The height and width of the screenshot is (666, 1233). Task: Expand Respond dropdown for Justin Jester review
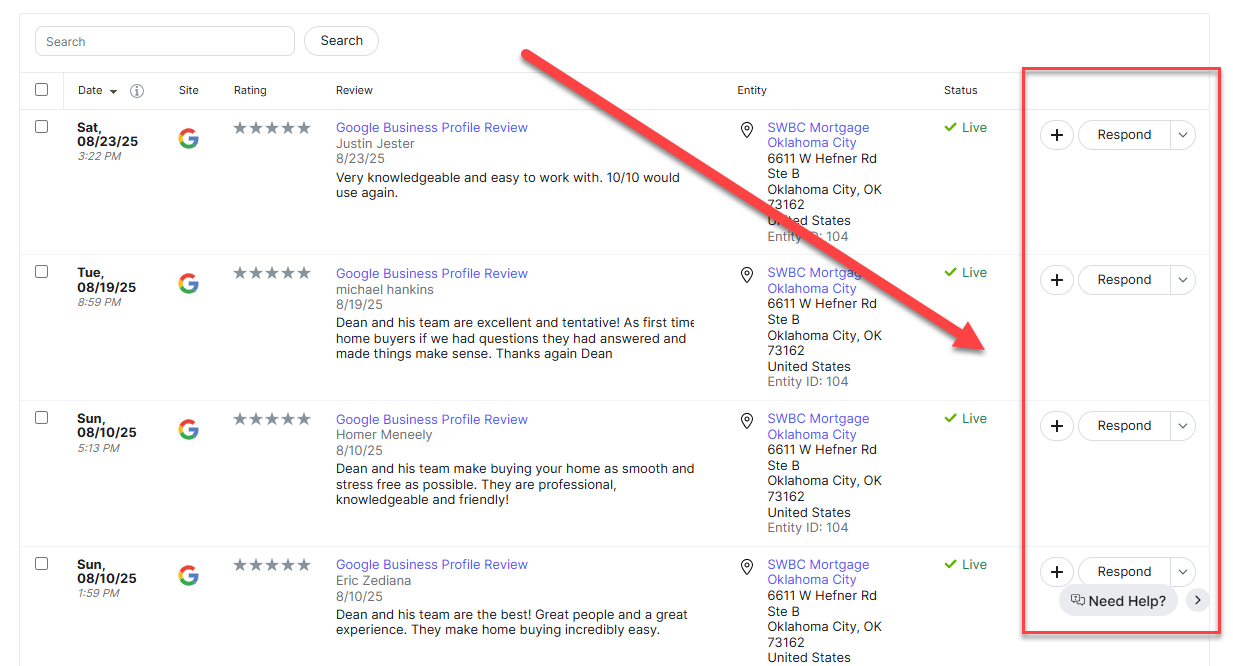pyautogui.click(x=1183, y=135)
